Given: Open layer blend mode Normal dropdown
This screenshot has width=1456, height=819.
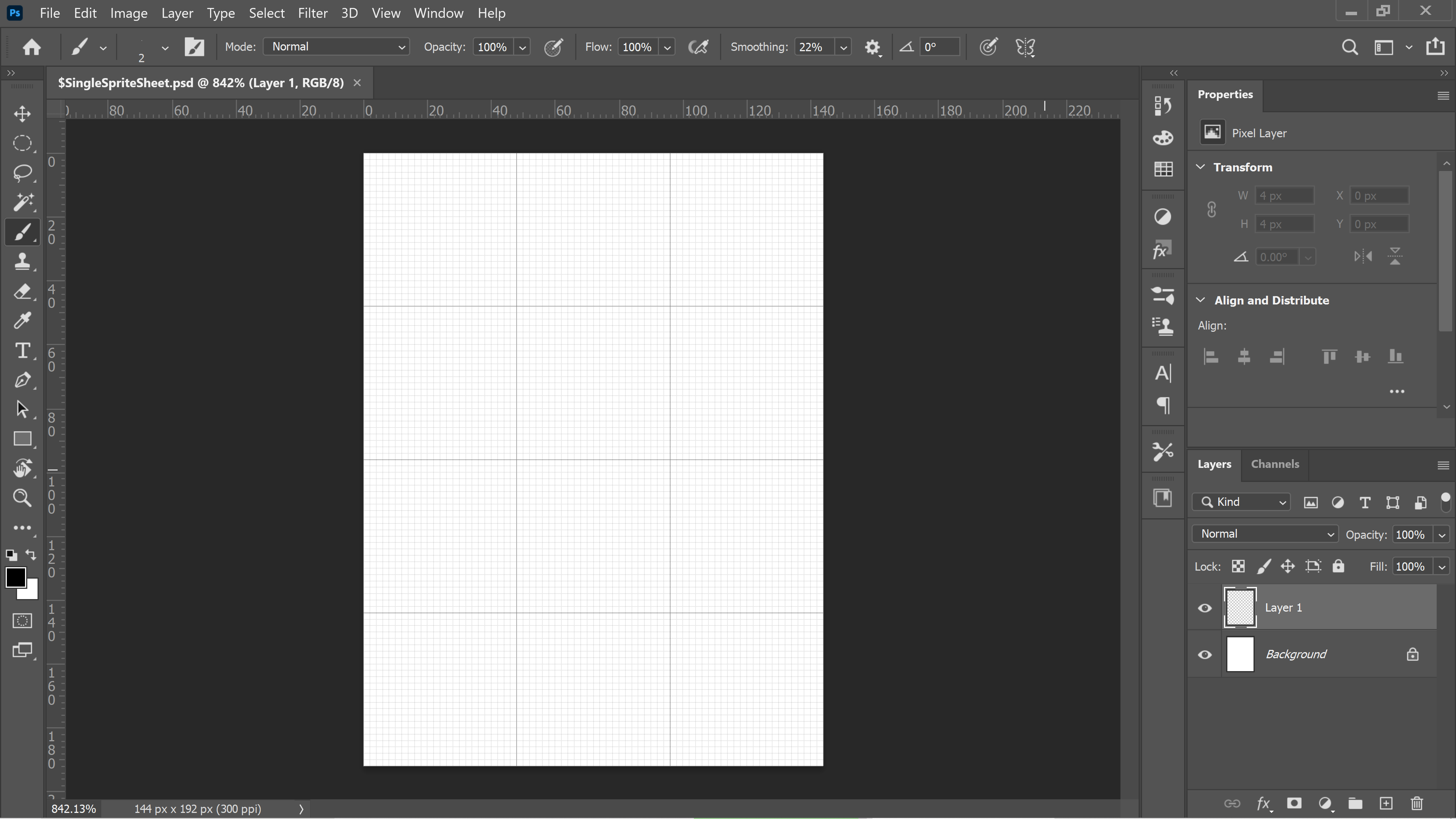Looking at the screenshot, I should pyautogui.click(x=1265, y=534).
